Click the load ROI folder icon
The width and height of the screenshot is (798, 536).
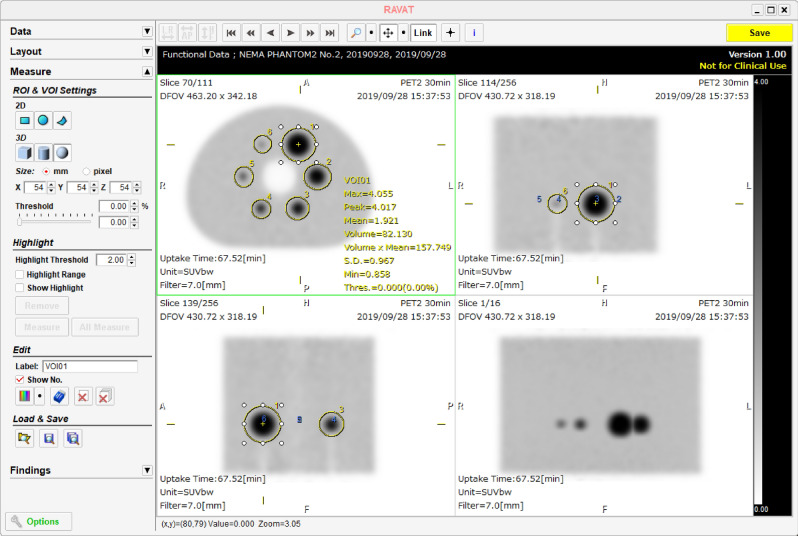click(x=25, y=438)
